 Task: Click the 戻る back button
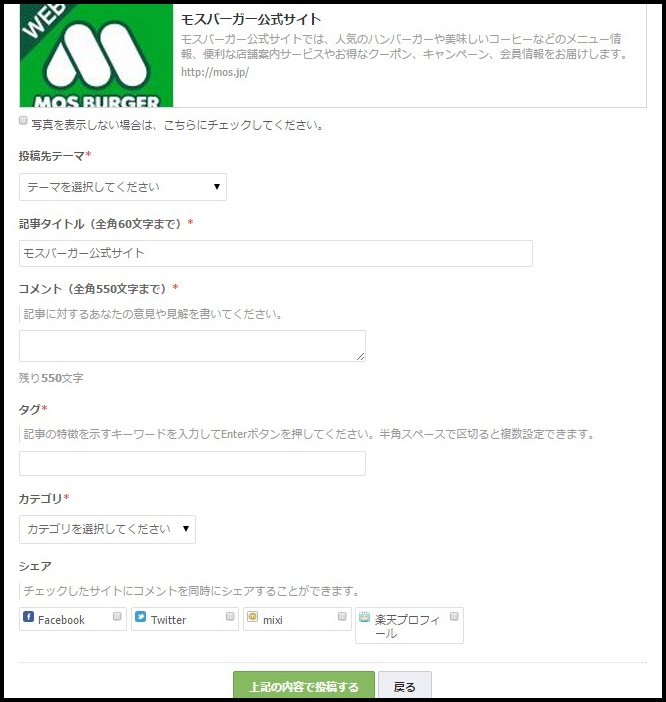(x=405, y=685)
